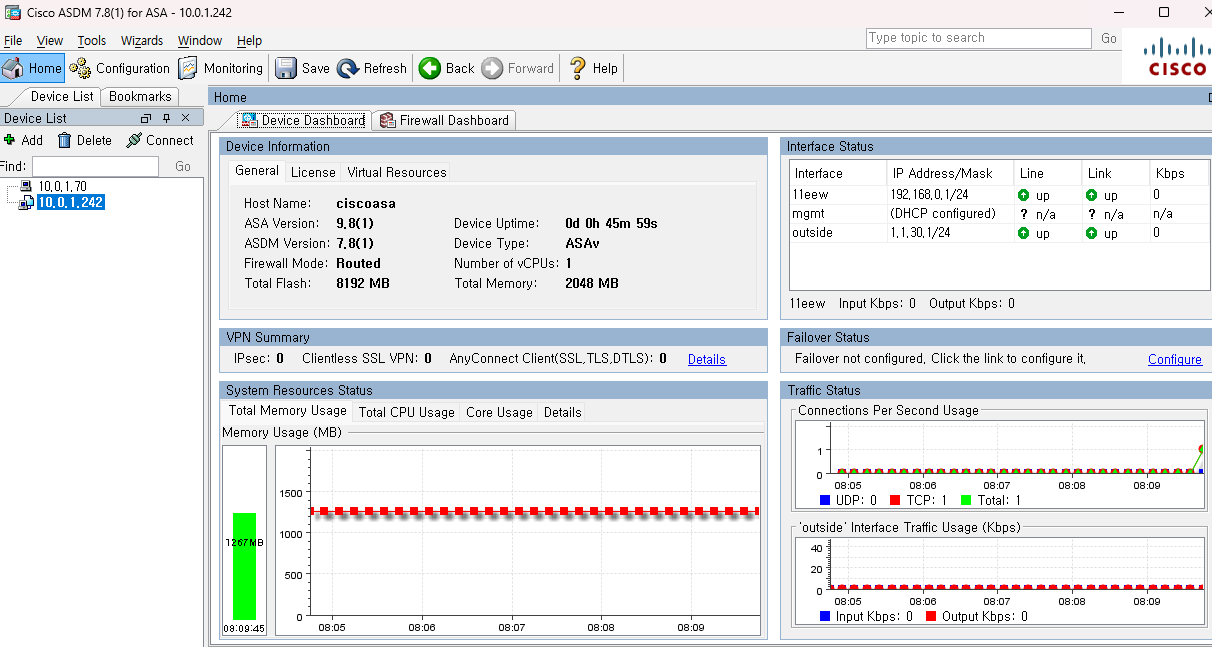Viewport: 1212px width, 647px height.
Task: Float the Device List panel
Action: tap(146, 118)
